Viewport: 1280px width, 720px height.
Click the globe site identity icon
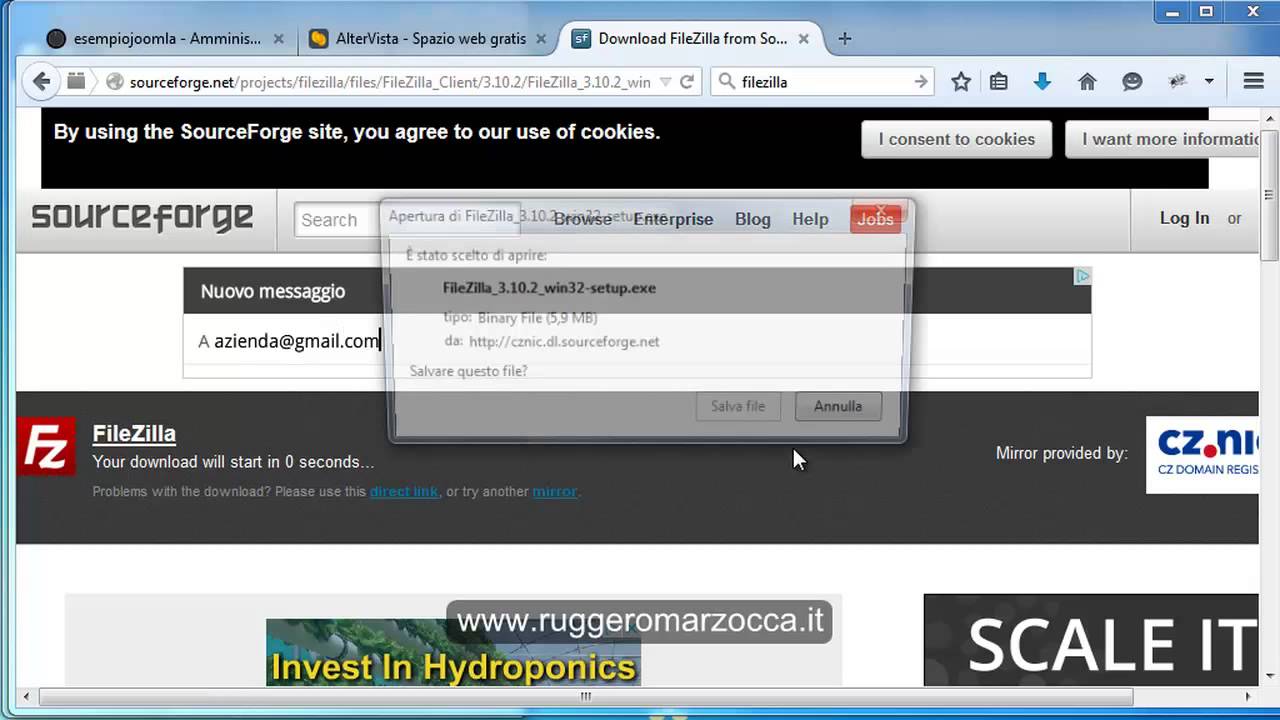[114, 82]
